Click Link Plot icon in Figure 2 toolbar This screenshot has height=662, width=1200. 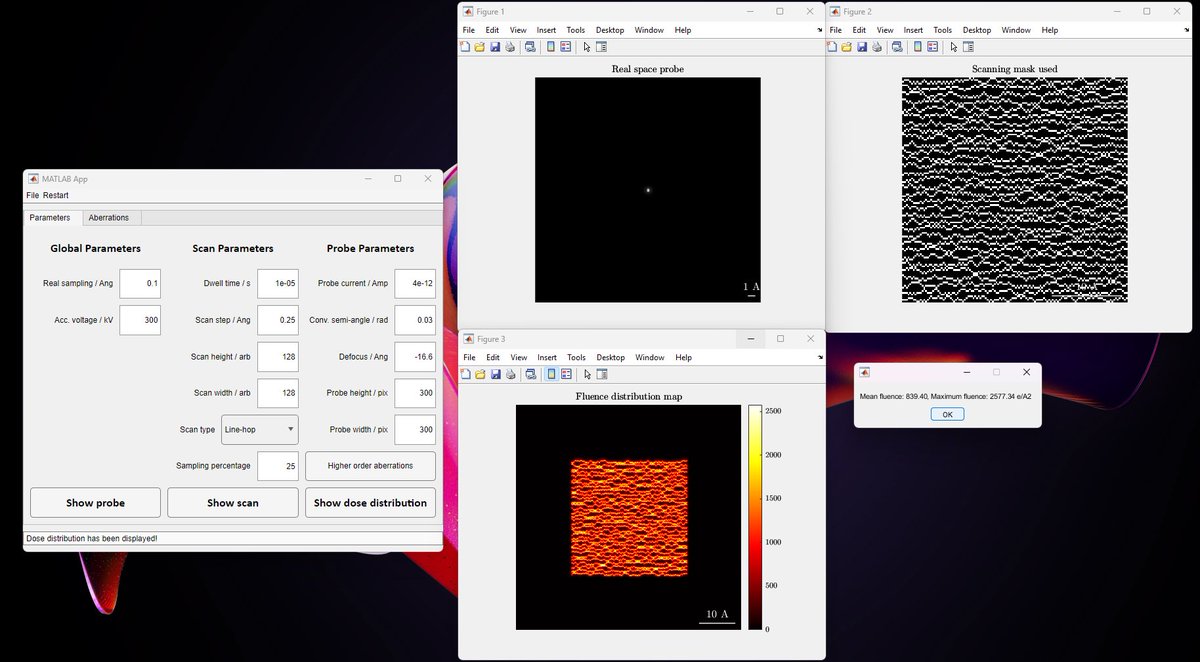[897, 46]
